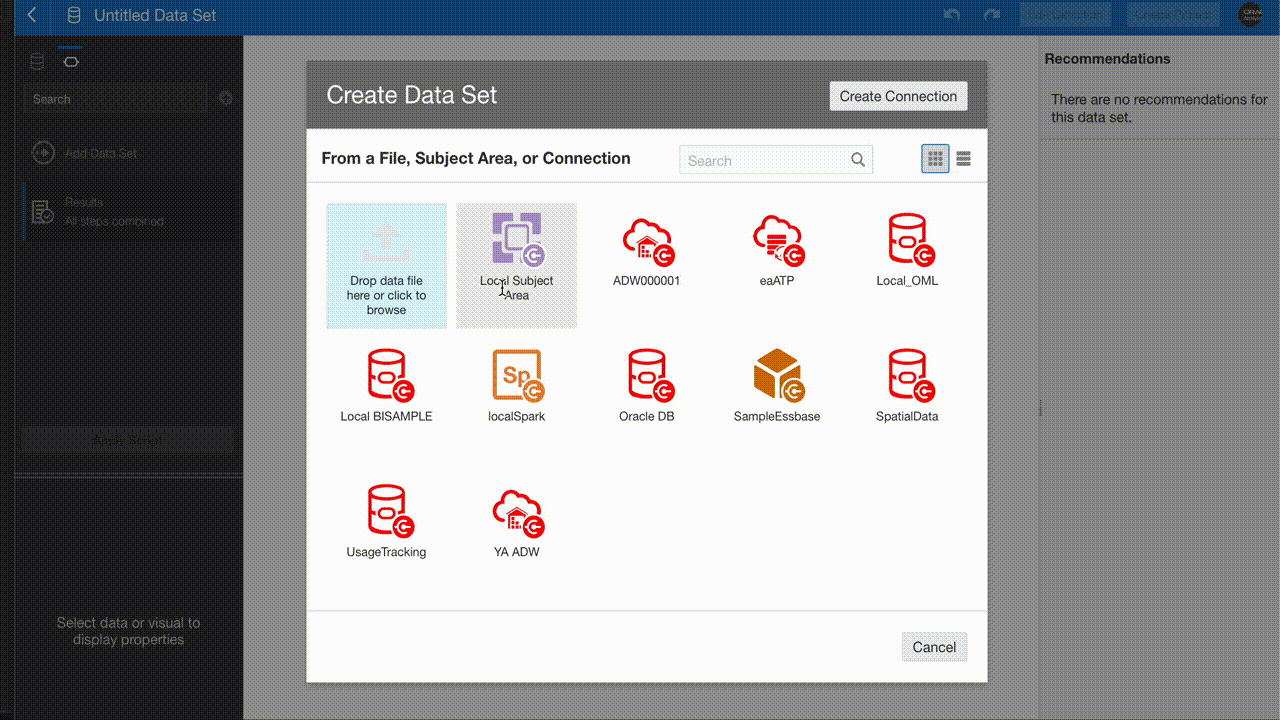Select the YA ADW connection
1280x720 pixels.
click(x=516, y=522)
